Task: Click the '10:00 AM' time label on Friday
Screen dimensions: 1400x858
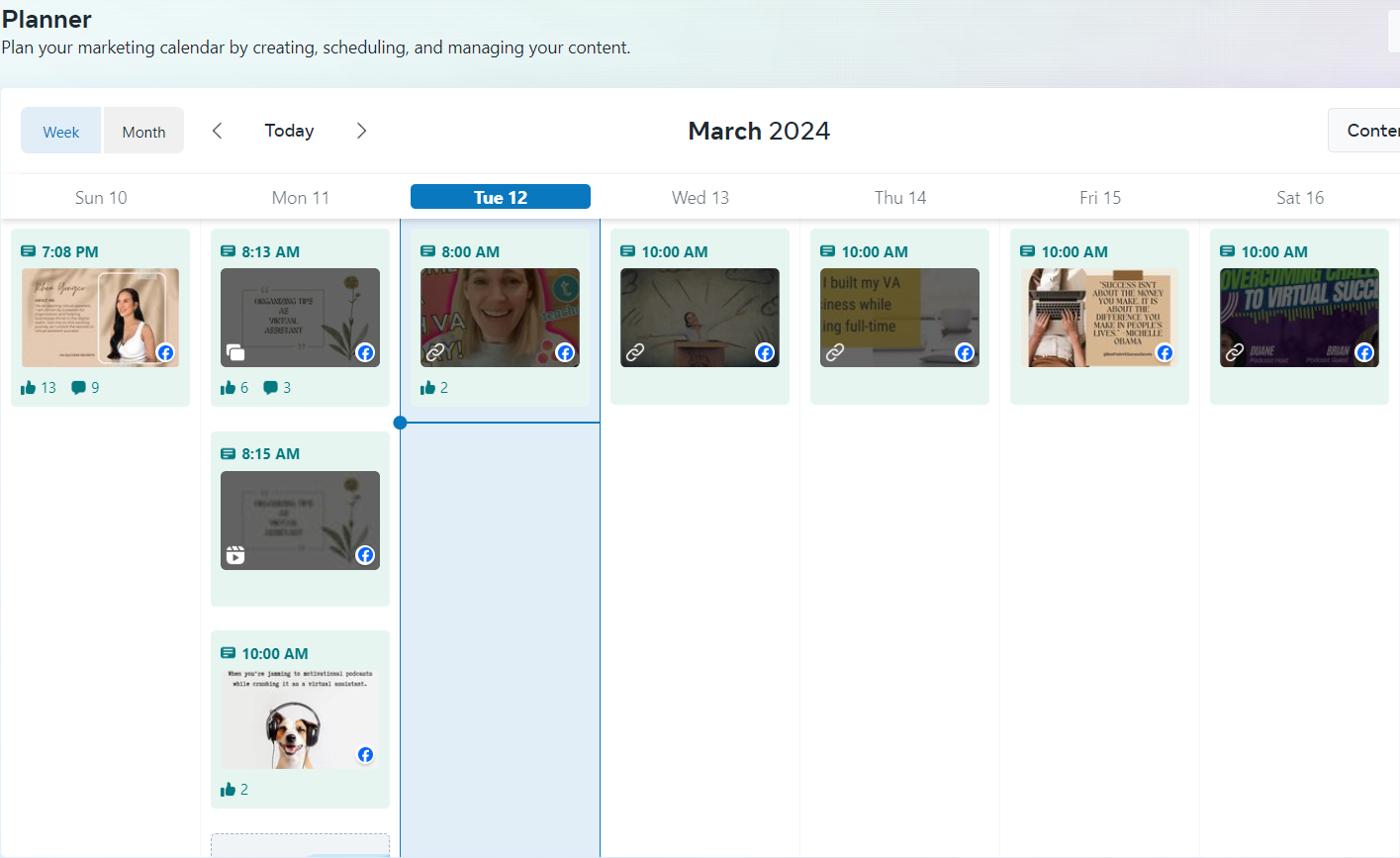Action: pyautogui.click(x=1074, y=252)
